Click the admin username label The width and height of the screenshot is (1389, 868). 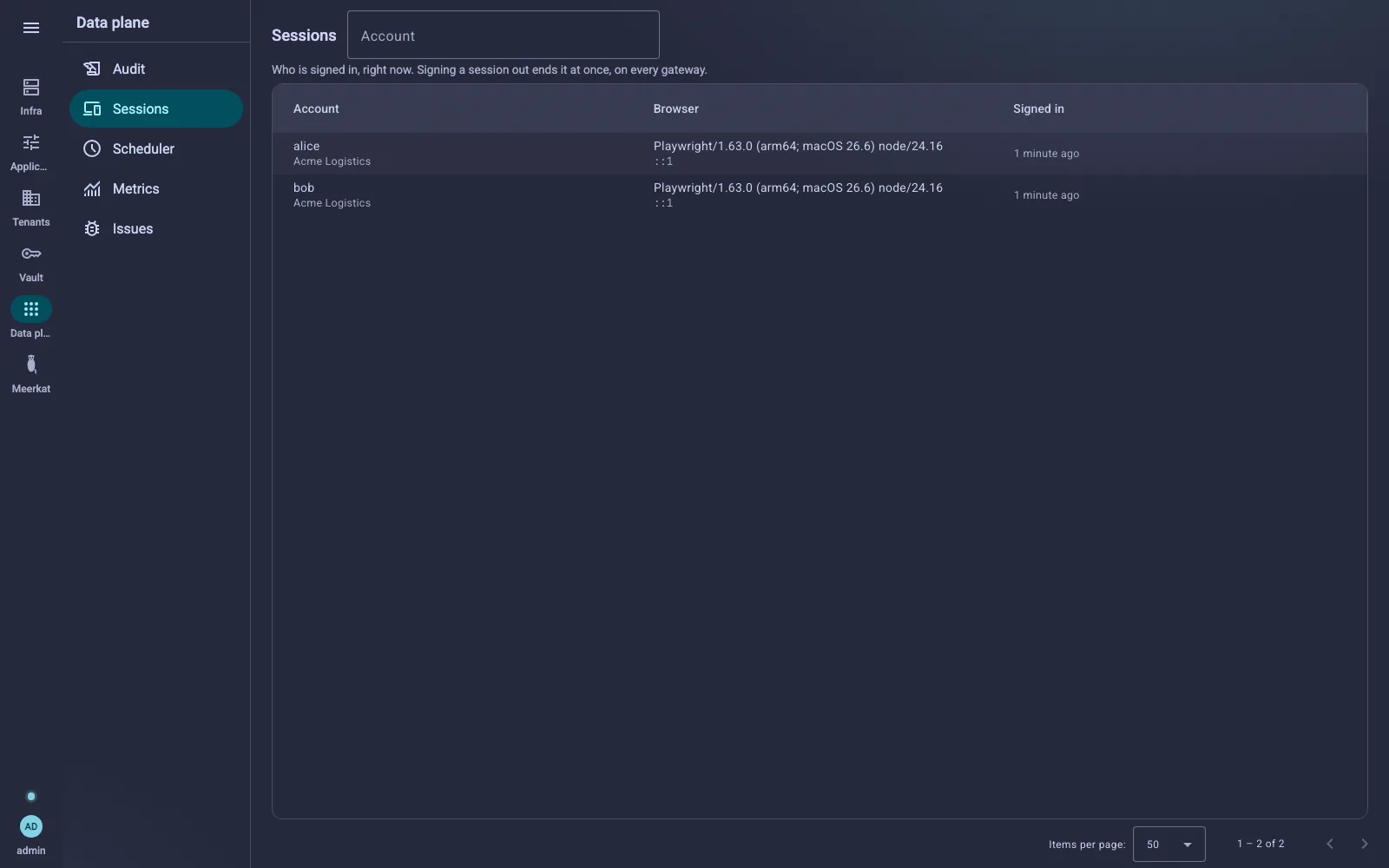31,851
